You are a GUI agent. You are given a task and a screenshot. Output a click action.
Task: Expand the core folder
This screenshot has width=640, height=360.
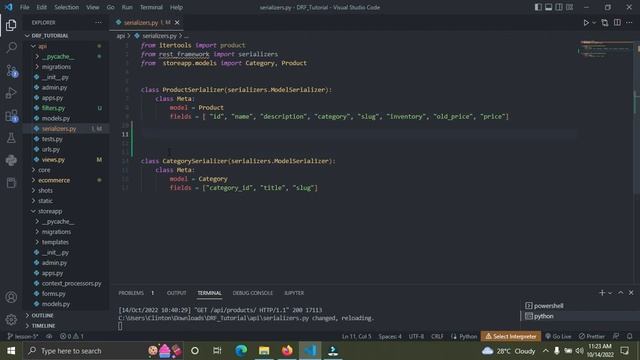(44, 170)
